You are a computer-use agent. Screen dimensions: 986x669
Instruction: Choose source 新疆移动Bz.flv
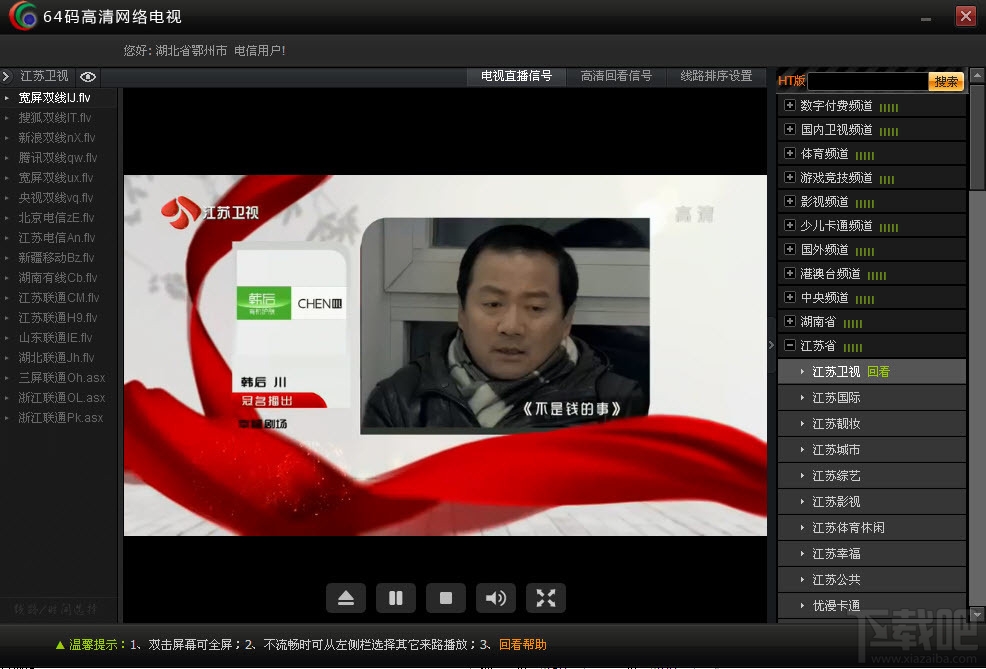[57, 258]
